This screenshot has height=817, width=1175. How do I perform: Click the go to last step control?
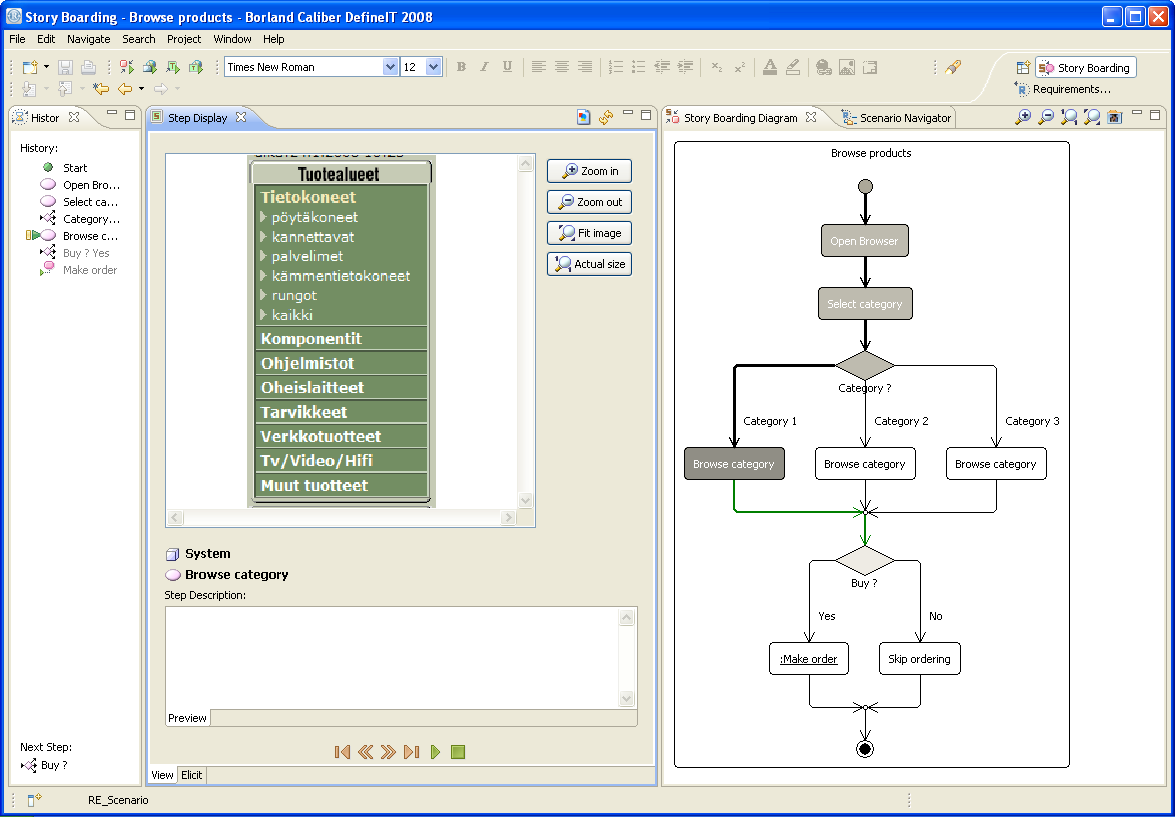(x=411, y=752)
